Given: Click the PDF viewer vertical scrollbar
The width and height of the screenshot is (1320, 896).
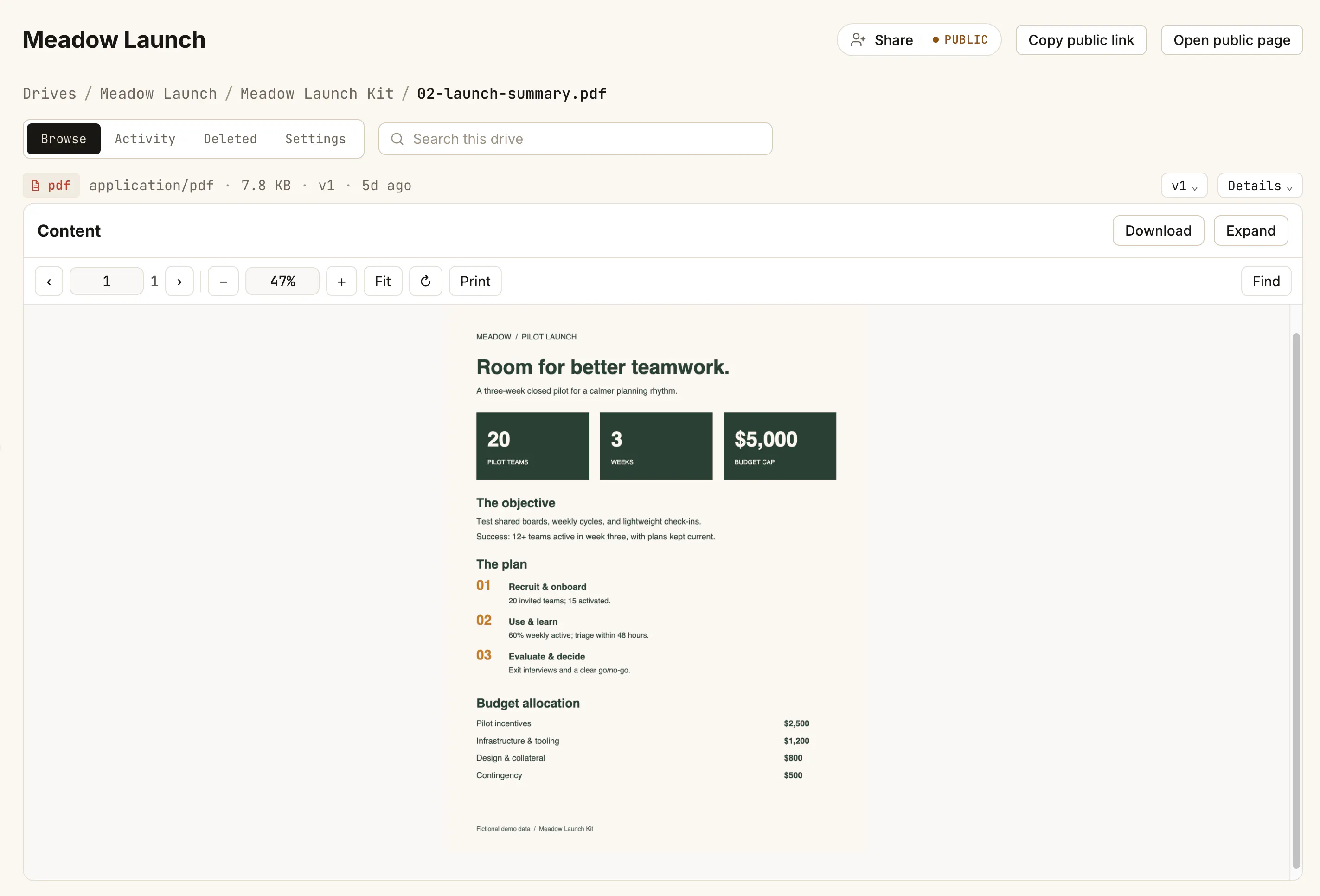Looking at the screenshot, I should click(1295, 601).
